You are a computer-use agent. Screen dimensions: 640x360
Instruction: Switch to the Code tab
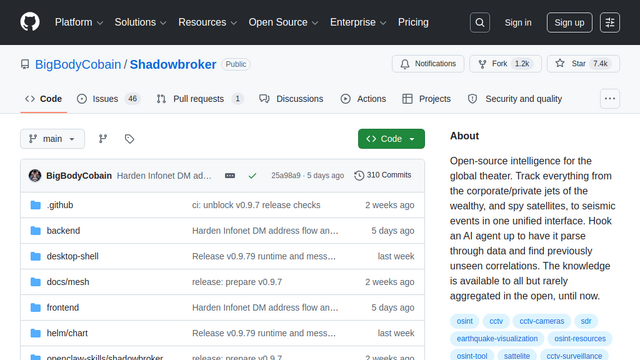tap(44, 99)
